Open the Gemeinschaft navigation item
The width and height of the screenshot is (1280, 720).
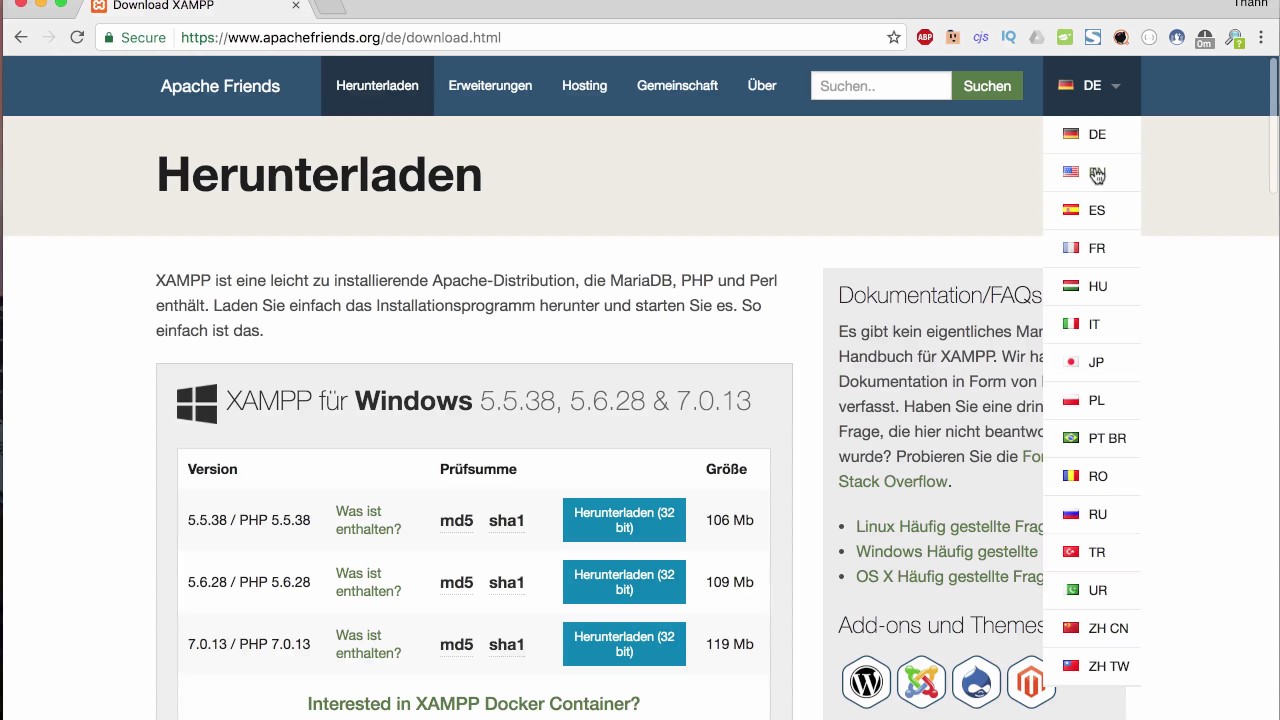[677, 86]
